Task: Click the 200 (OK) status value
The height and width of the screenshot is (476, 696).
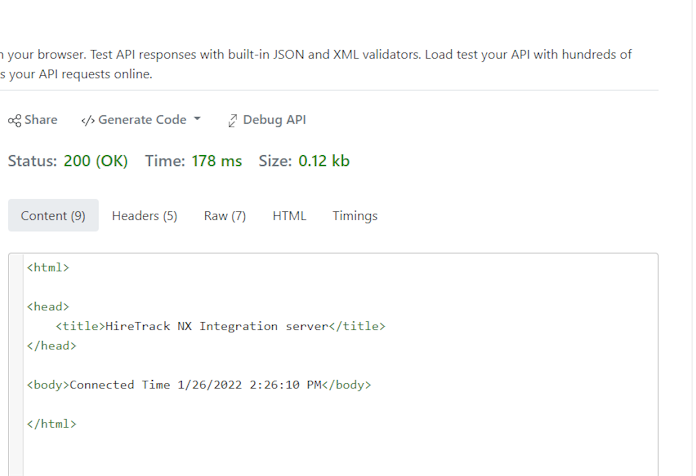Action: click(x=96, y=161)
